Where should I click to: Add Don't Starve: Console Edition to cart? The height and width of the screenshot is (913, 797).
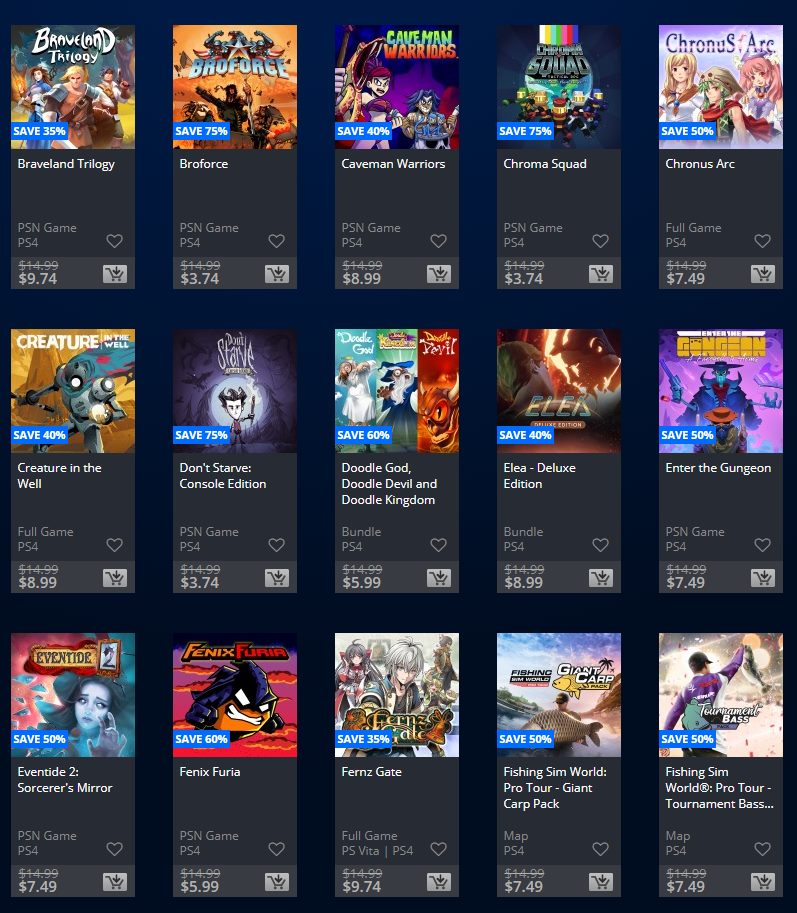coord(277,578)
